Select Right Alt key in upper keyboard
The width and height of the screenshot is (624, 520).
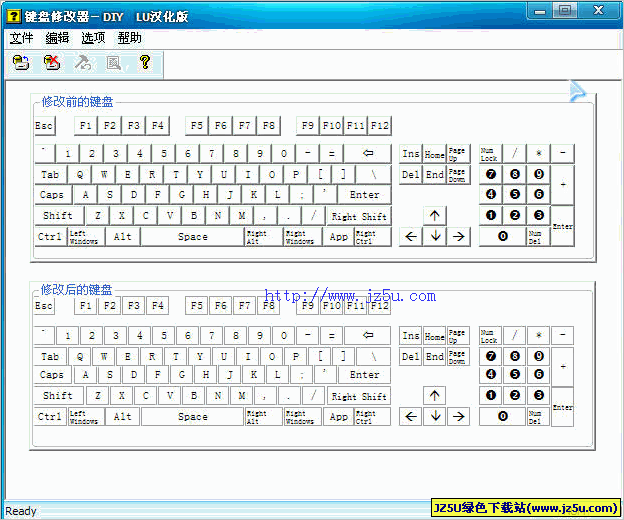(x=264, y=237)
